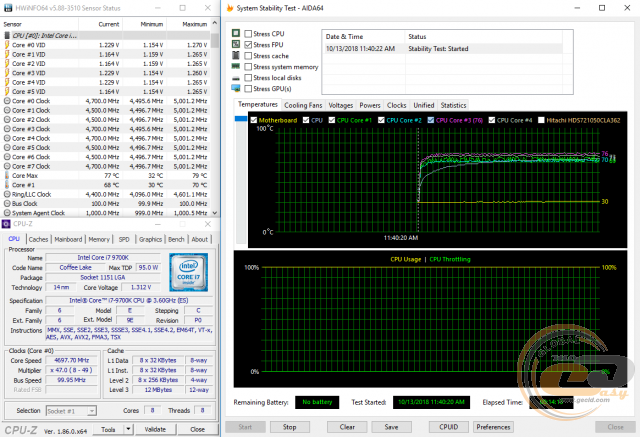The width and height of the screenshot is (640, 437).
Task: Toggle the CPU graph checkbox
Action: point(306,120)
